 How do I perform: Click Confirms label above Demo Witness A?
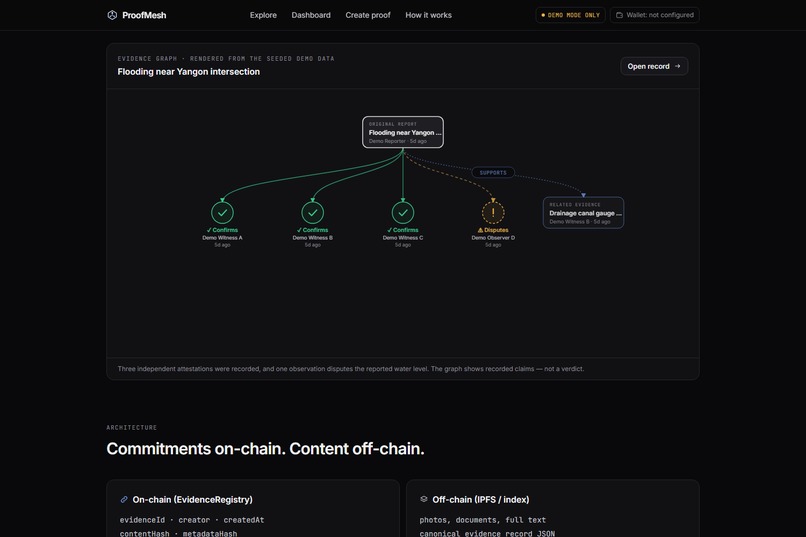[222, 230]
